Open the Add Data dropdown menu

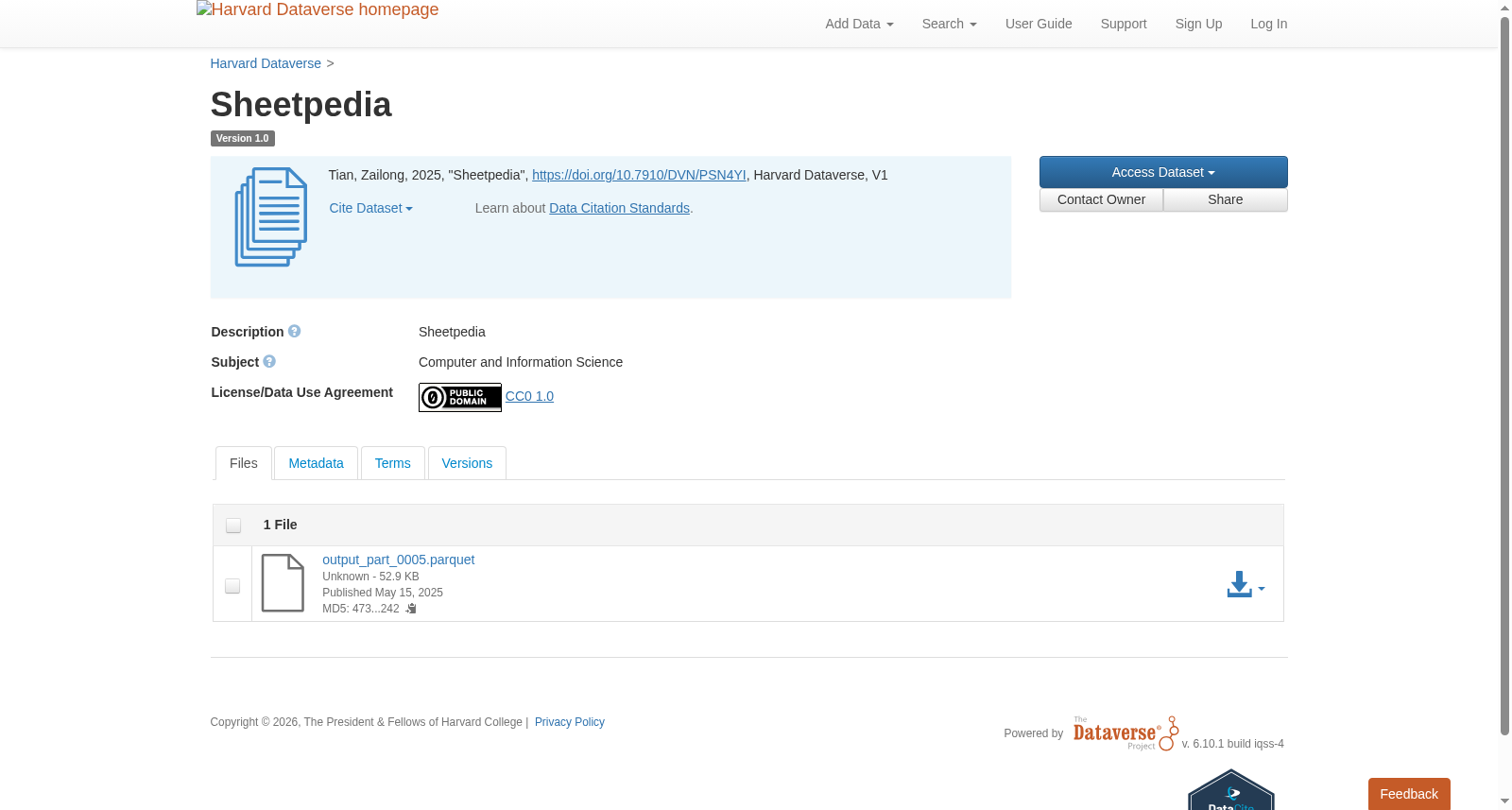tap(859, 24)
